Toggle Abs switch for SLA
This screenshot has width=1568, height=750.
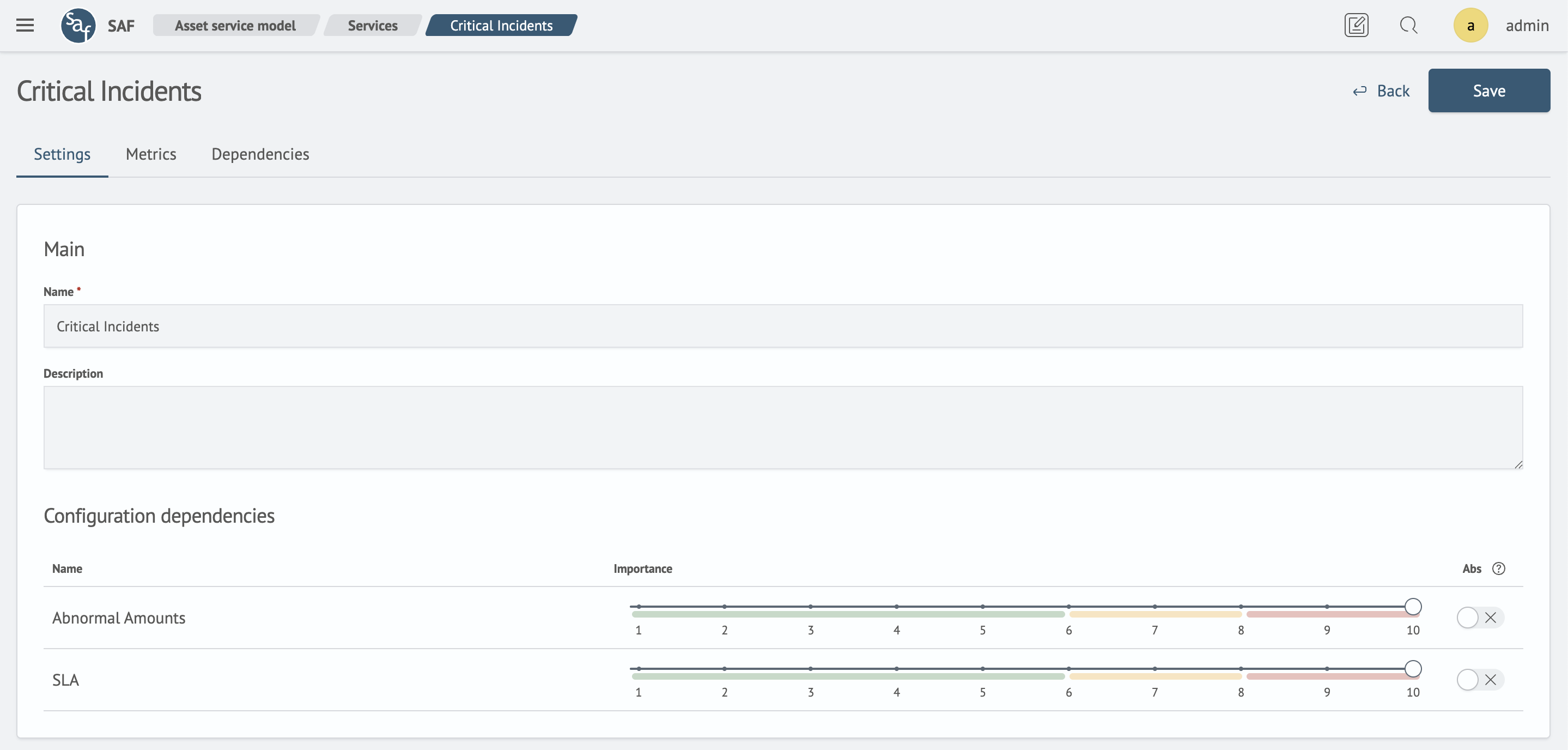1480,679
